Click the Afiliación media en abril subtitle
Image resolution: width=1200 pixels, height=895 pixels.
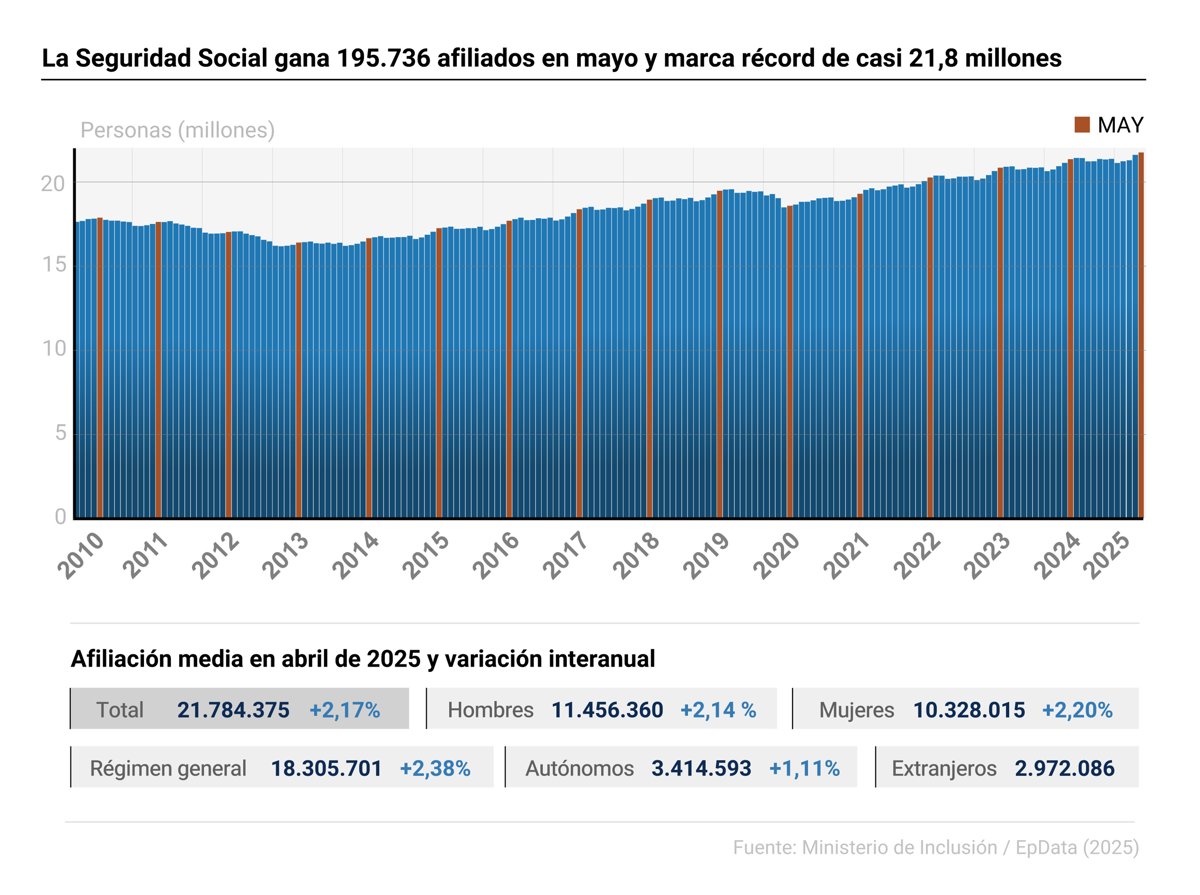pyautogui.click(x=363, y=660)
